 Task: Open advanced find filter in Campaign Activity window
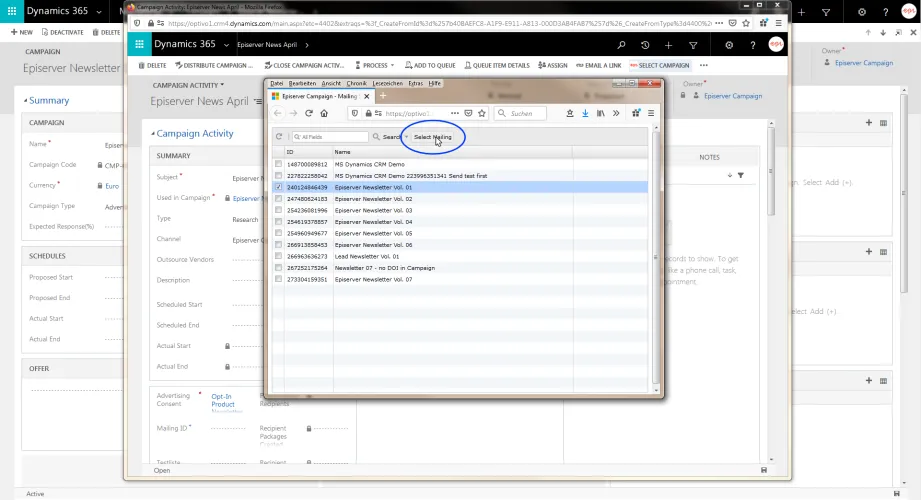[693, 45]
